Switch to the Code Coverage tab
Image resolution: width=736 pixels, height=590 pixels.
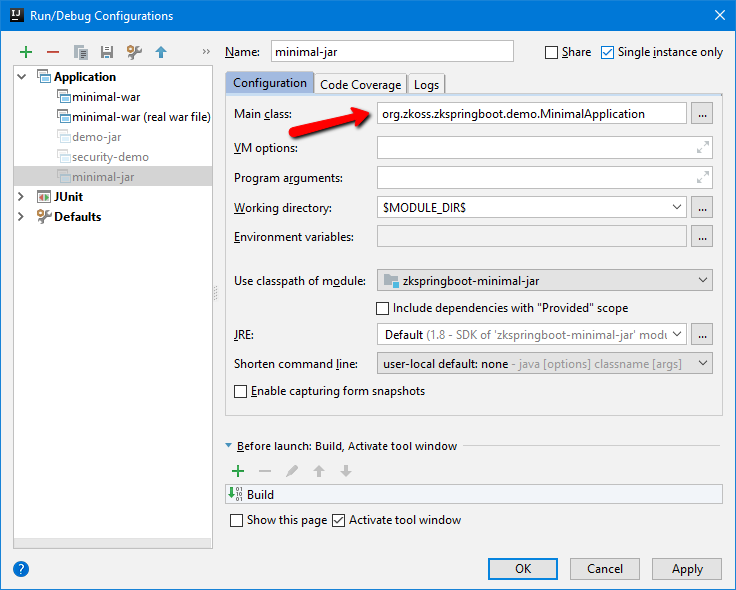[x=360, y=85]
